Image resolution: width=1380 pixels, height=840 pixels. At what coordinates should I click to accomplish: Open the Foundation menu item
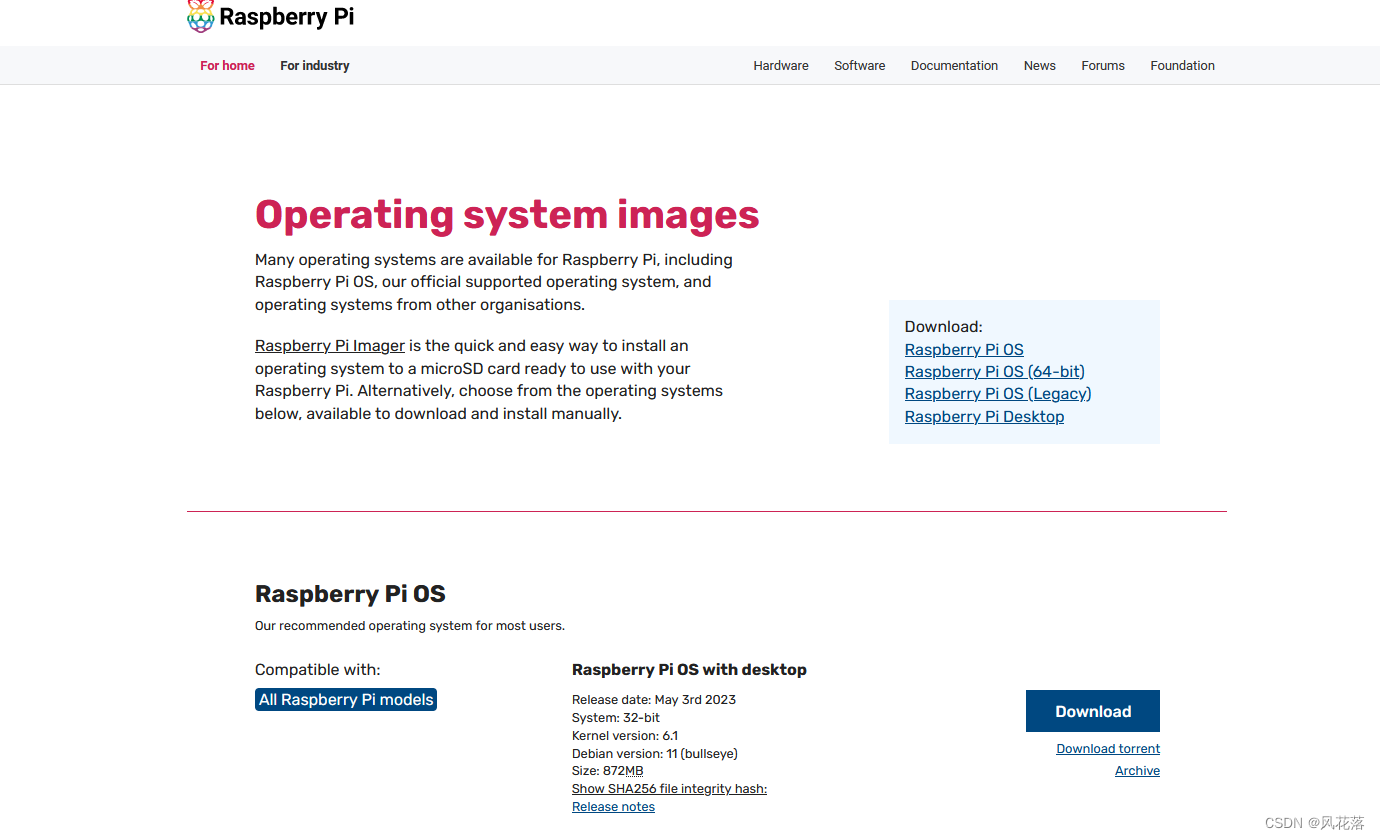coord(1182,66)
